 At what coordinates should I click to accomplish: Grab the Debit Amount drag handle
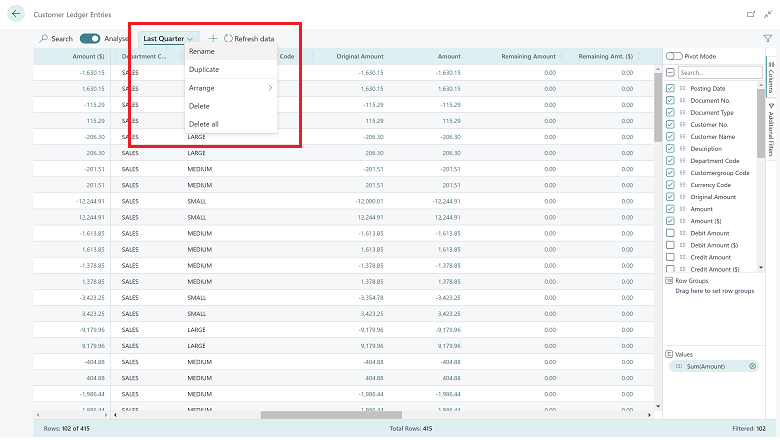point(682,233)
